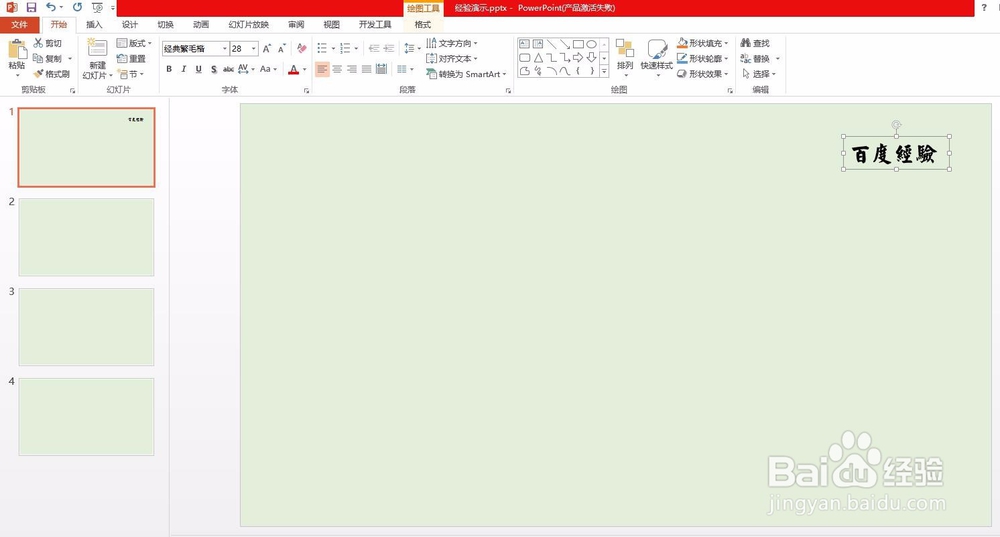Click the Arrange icon
The image size is (1000, 537).
click(x=624, y=49)
